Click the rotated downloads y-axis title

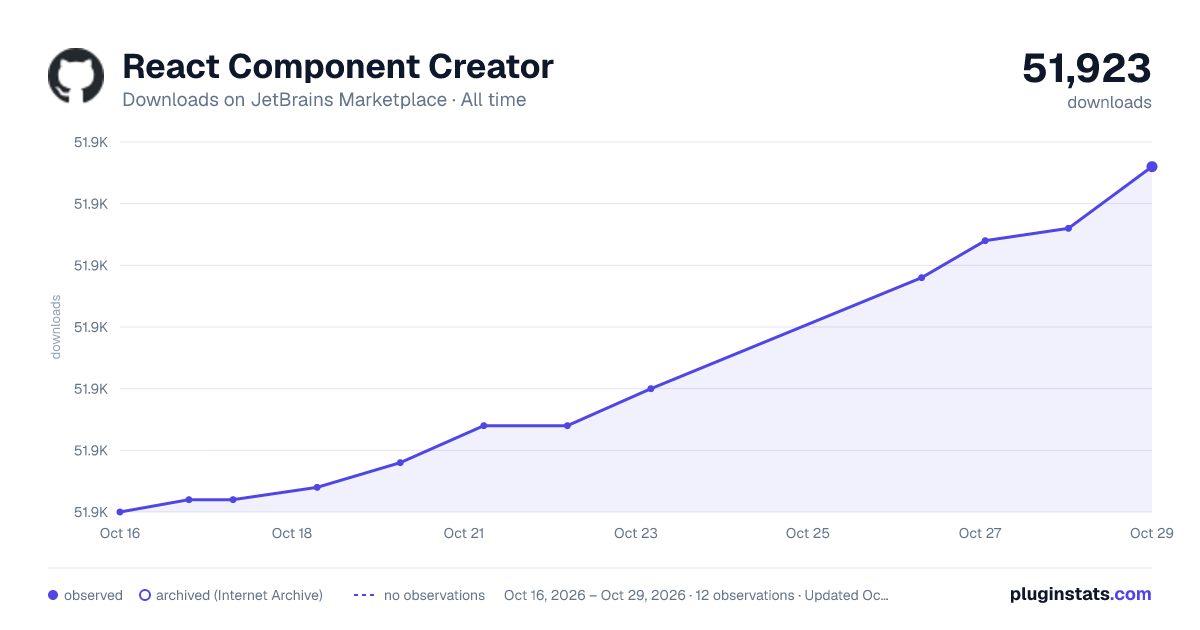(x=56, y=327)
